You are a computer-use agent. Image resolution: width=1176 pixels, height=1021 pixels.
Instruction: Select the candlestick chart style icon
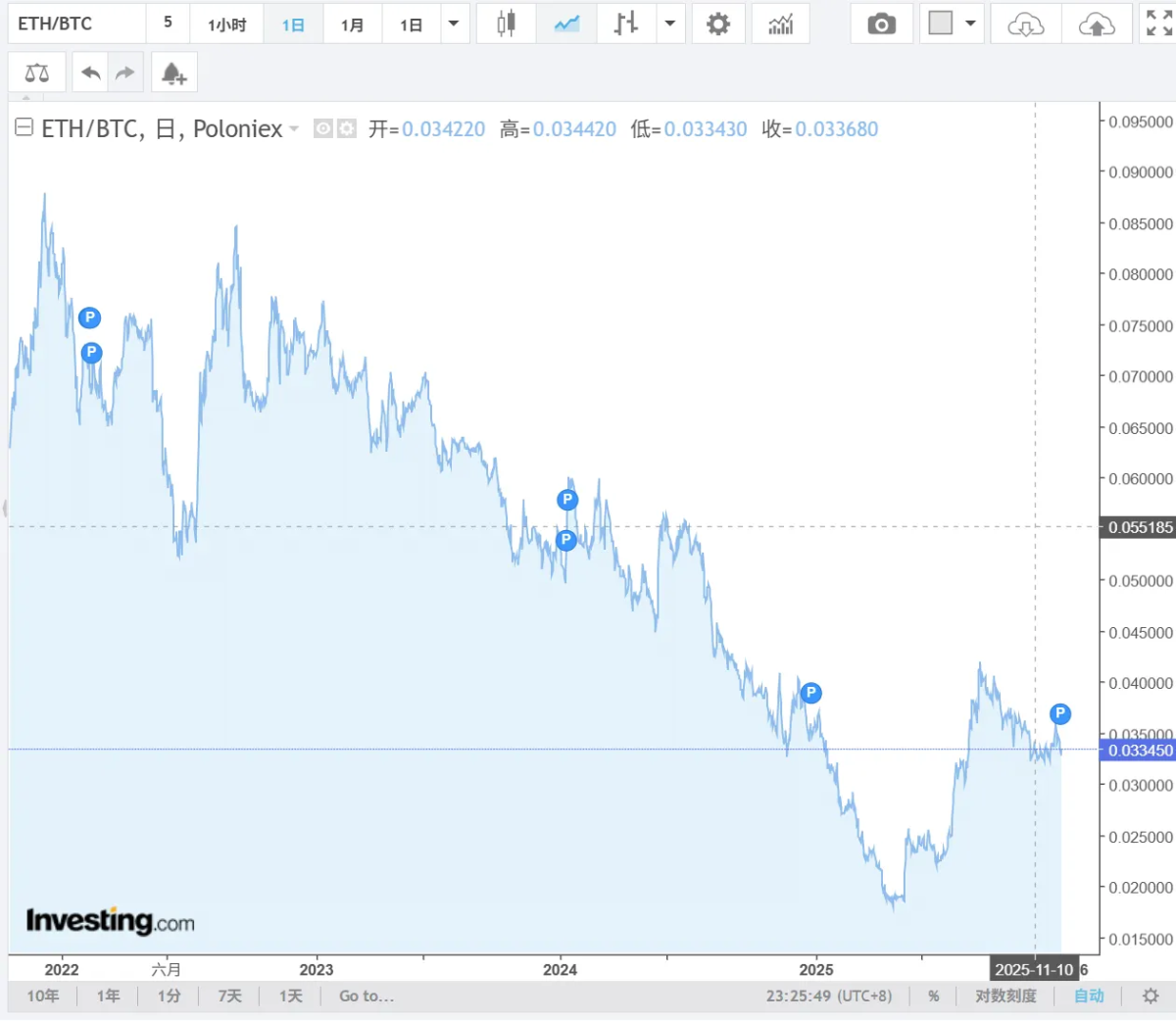[506, 24]
